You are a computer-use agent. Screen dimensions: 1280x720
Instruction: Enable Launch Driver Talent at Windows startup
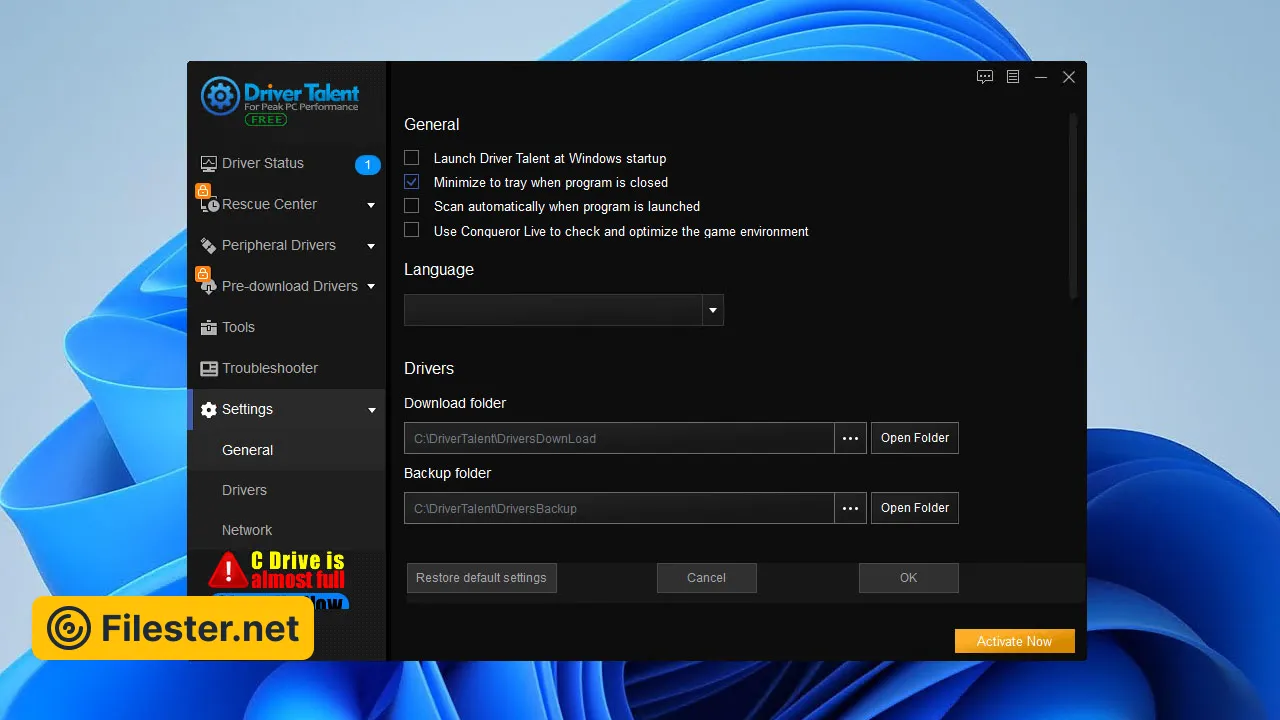pyautogui.click(x=411, y=158)
